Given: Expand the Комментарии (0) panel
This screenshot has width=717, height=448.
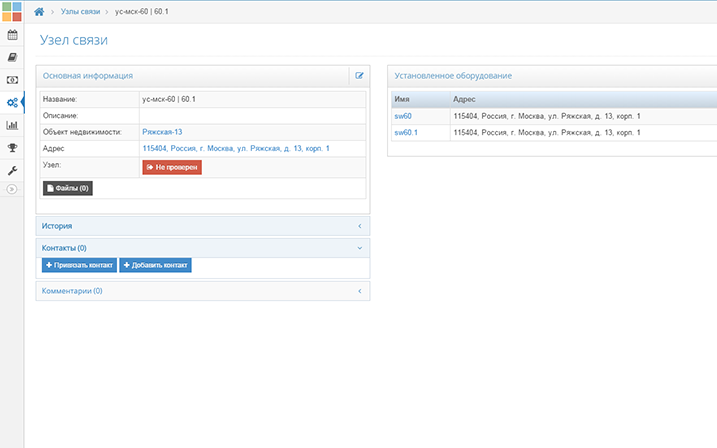Looking at the screenshot, I should (x=203, y=291).
